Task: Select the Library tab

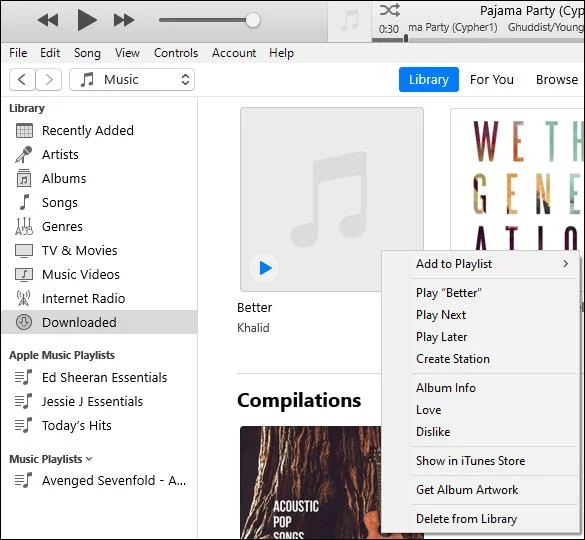Action: pyautogui.click(x=429, y=79)
